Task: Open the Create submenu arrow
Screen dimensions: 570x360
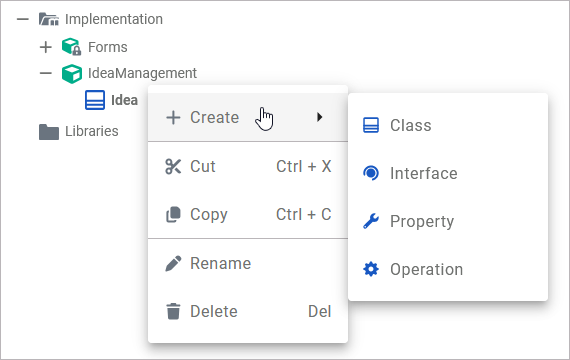Action: tap(319, 117)
